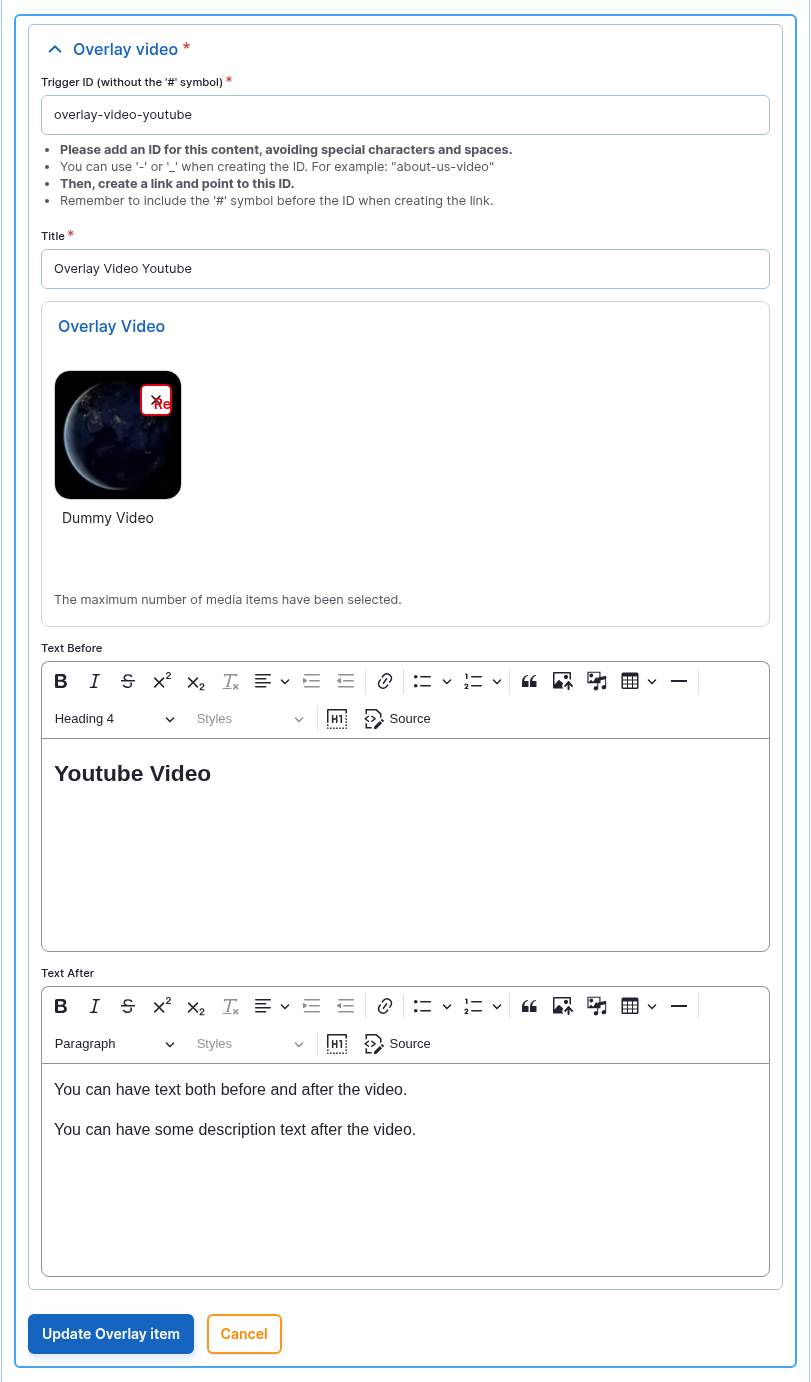Decrease indent in Text After editor
The image size is (811, 1382).
tap(346, 1006)
